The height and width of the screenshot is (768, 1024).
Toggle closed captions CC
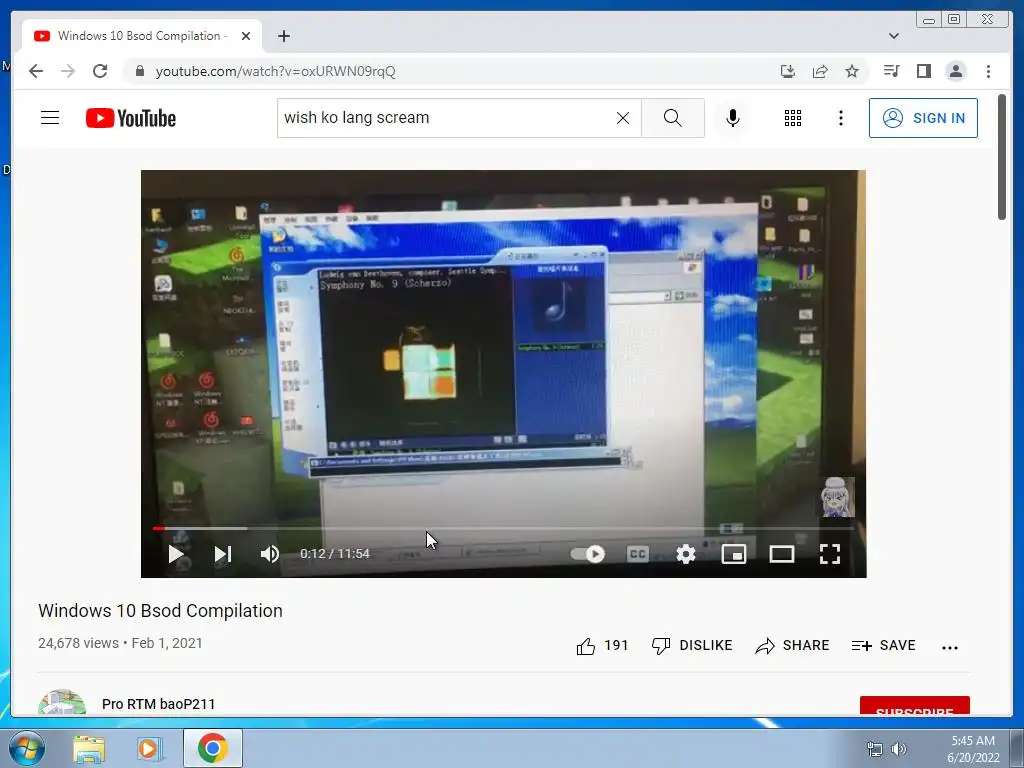point(637,554)
